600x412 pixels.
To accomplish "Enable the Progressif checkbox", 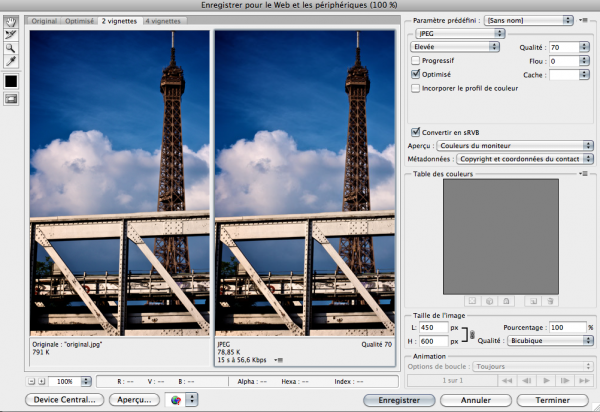I will [x=416, y=61].
